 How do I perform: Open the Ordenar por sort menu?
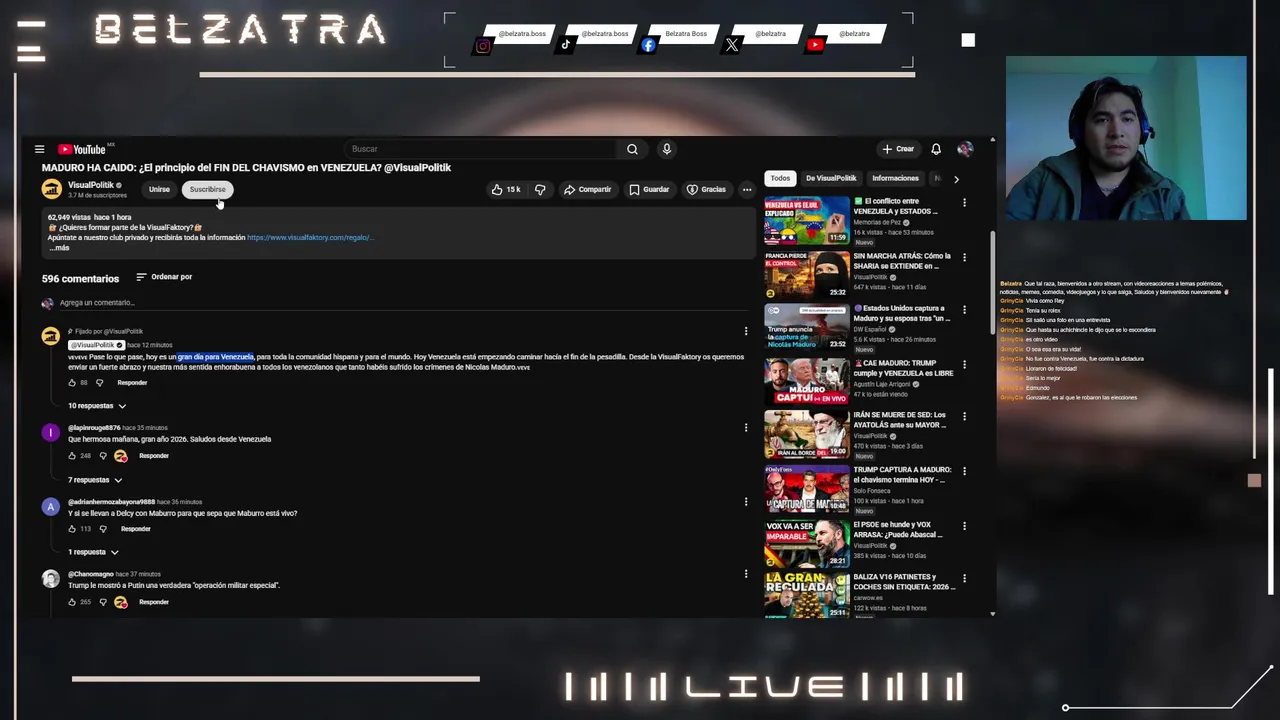click(164, 277)
